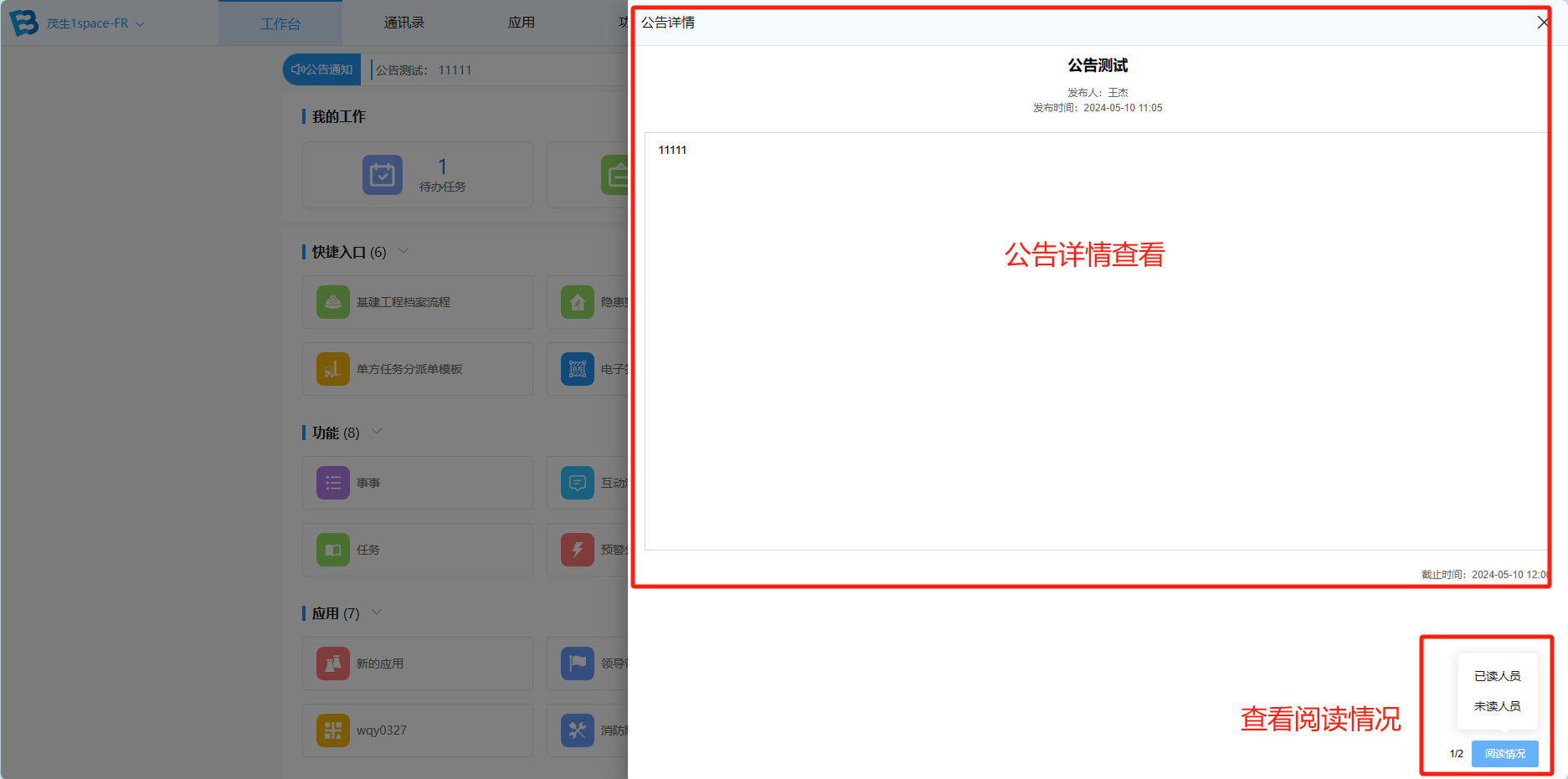Open the 通讯录 tab
The width and height of the screenshot is (1568, 779).
pos(404,23)
